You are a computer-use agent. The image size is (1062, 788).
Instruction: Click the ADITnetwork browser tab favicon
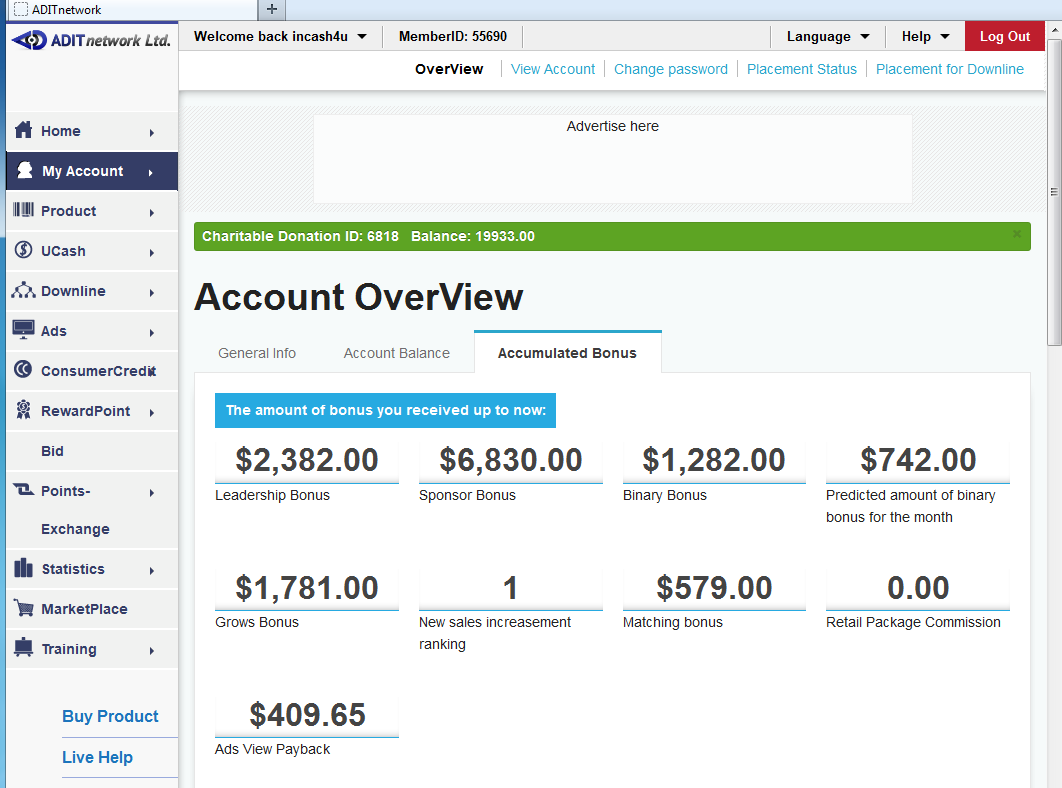[21, 9]
